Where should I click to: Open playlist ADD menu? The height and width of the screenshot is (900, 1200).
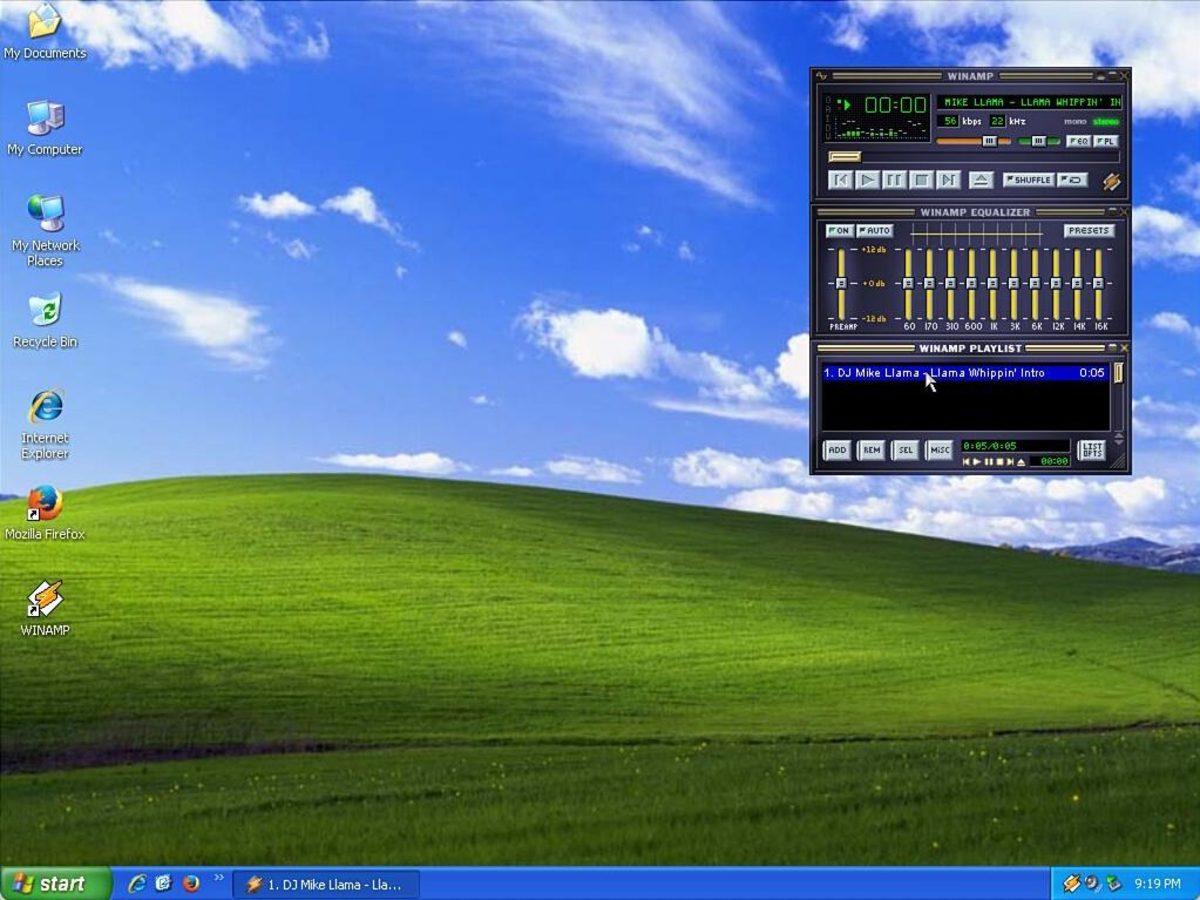tap(837, 450)
